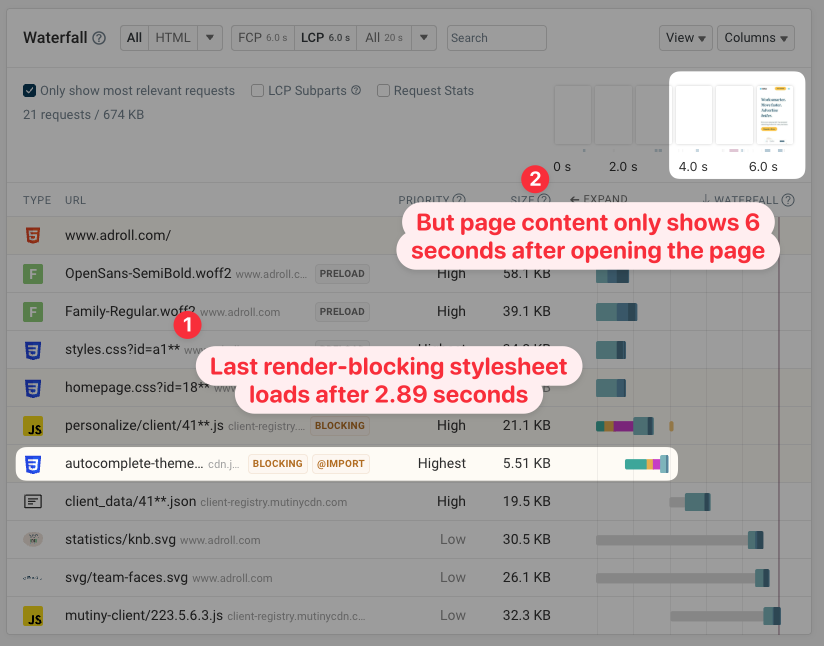Click inside the Search requests field
This screenshot has width=824, height=646.
pyautogui.click(x=496, y=37)
